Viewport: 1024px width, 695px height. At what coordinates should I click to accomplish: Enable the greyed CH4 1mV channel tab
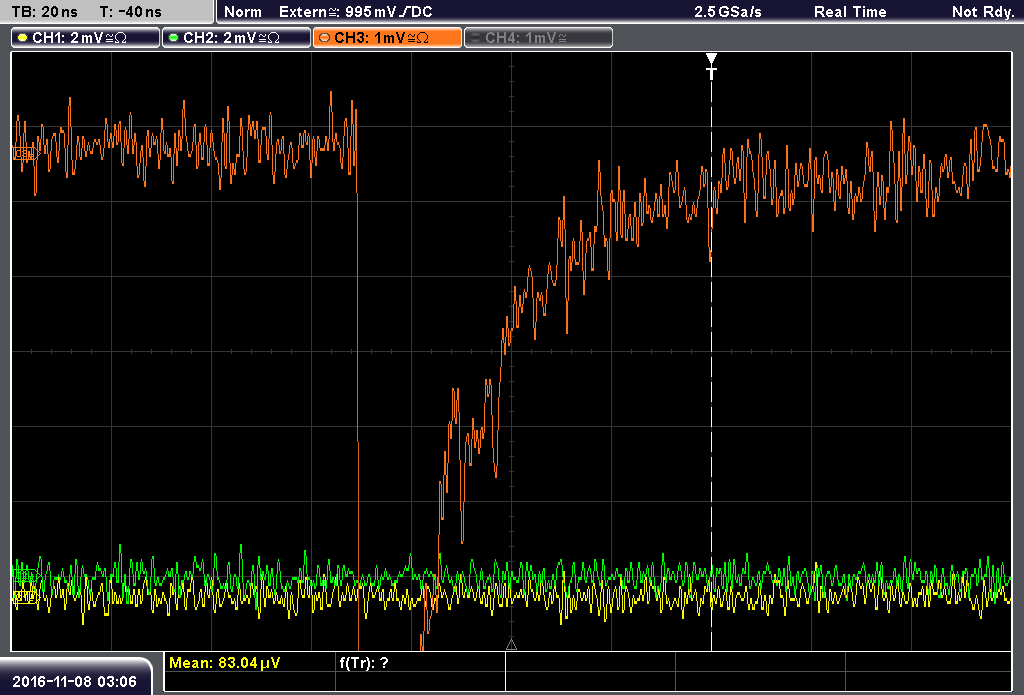pyautogui.click(x=539, y=38)
